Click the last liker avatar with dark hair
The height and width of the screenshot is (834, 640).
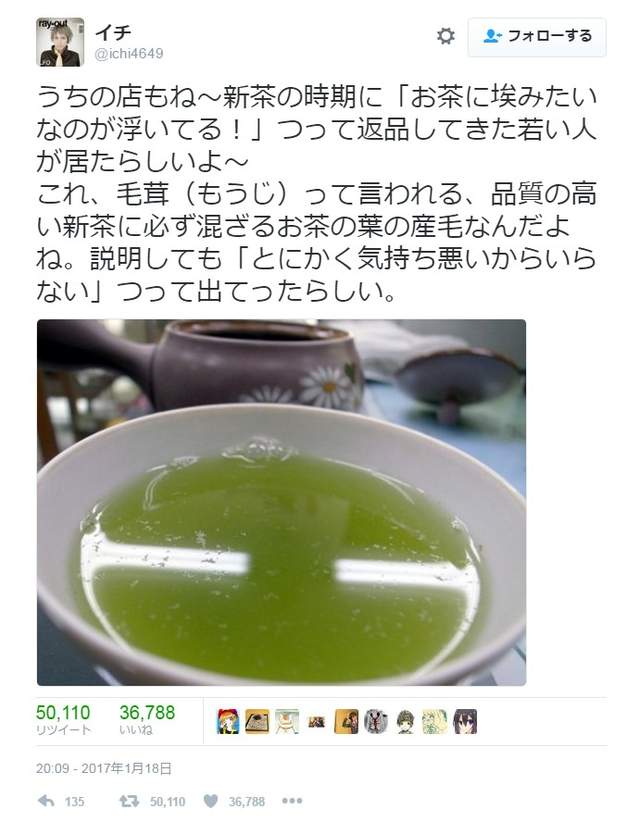[465, 722]
